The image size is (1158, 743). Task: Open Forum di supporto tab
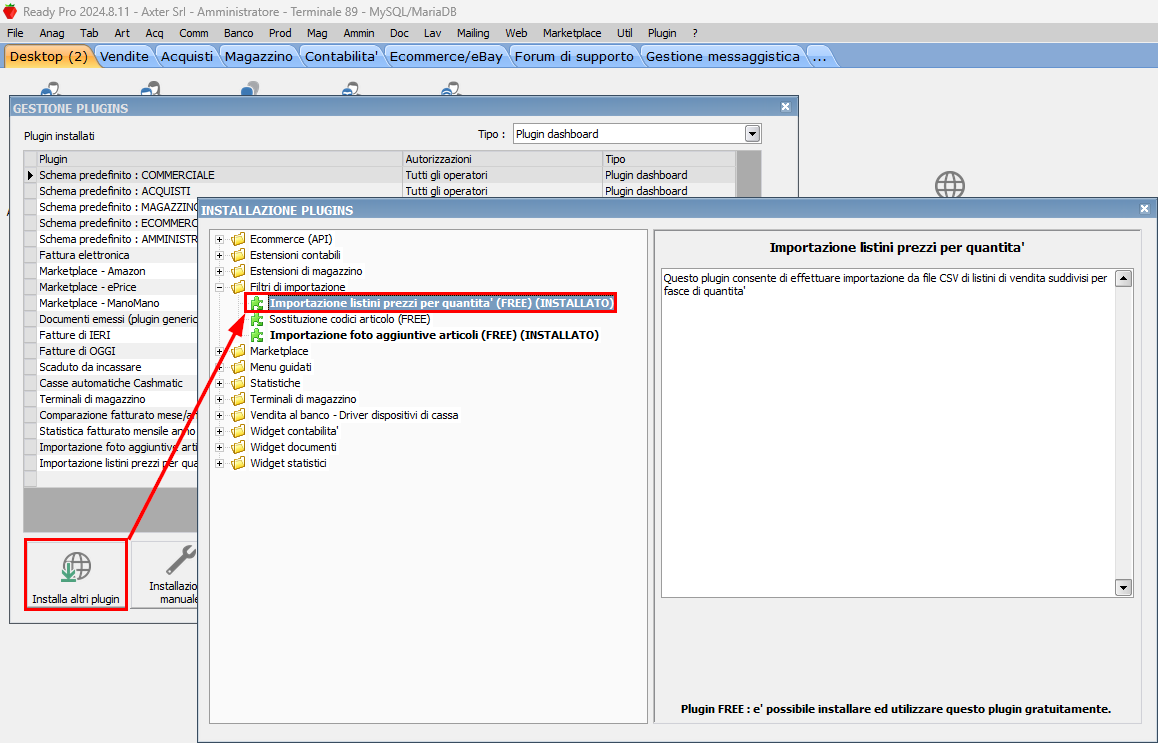tap(574, 57)
